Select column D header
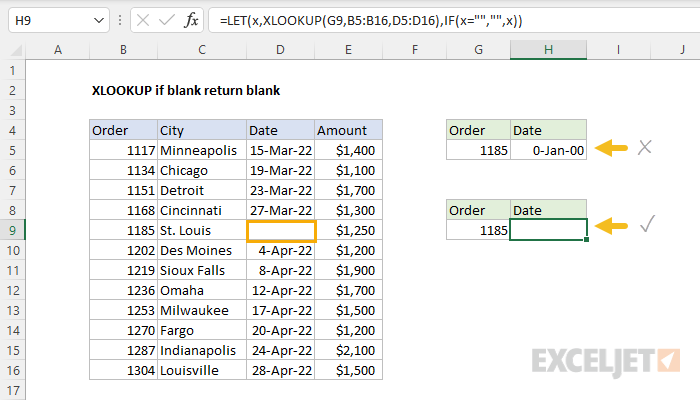The height and width of the screenshot is (400, 700). [281, 50]
